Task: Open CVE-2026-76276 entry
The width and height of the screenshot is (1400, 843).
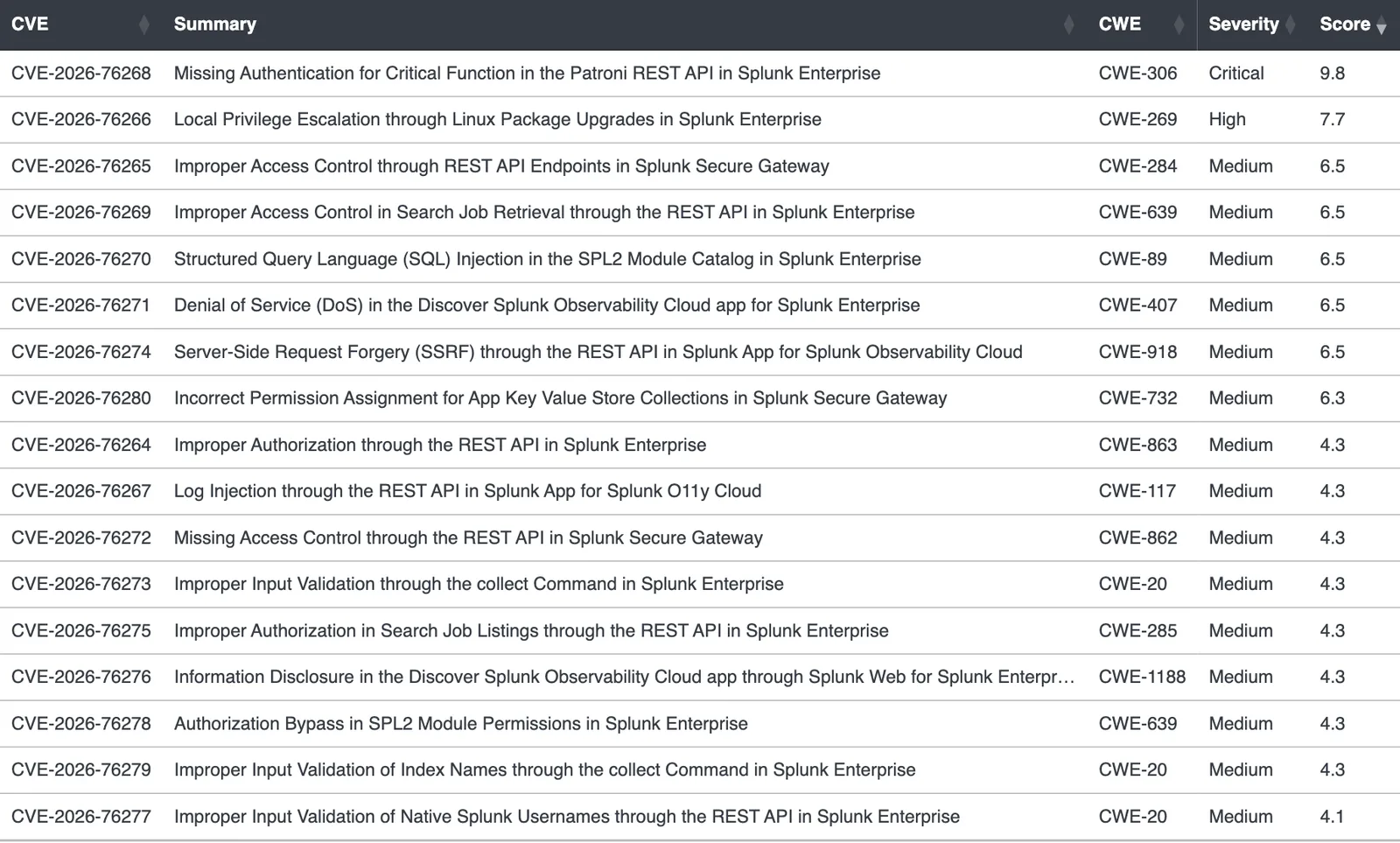Action: point(81,677)
